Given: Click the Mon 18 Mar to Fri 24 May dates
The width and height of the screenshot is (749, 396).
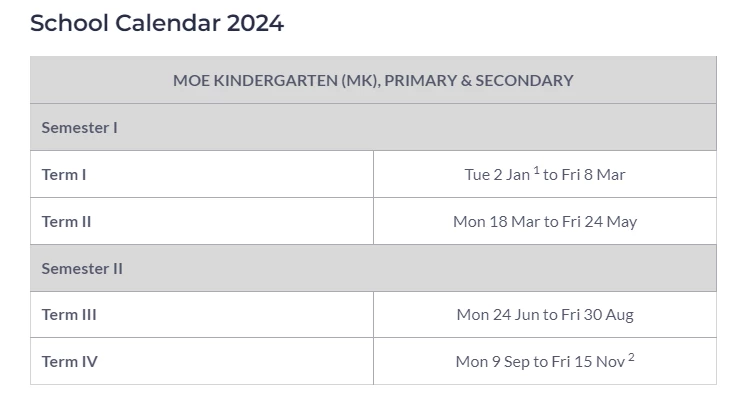Looking at the screenshot, I should coord(545,222).
